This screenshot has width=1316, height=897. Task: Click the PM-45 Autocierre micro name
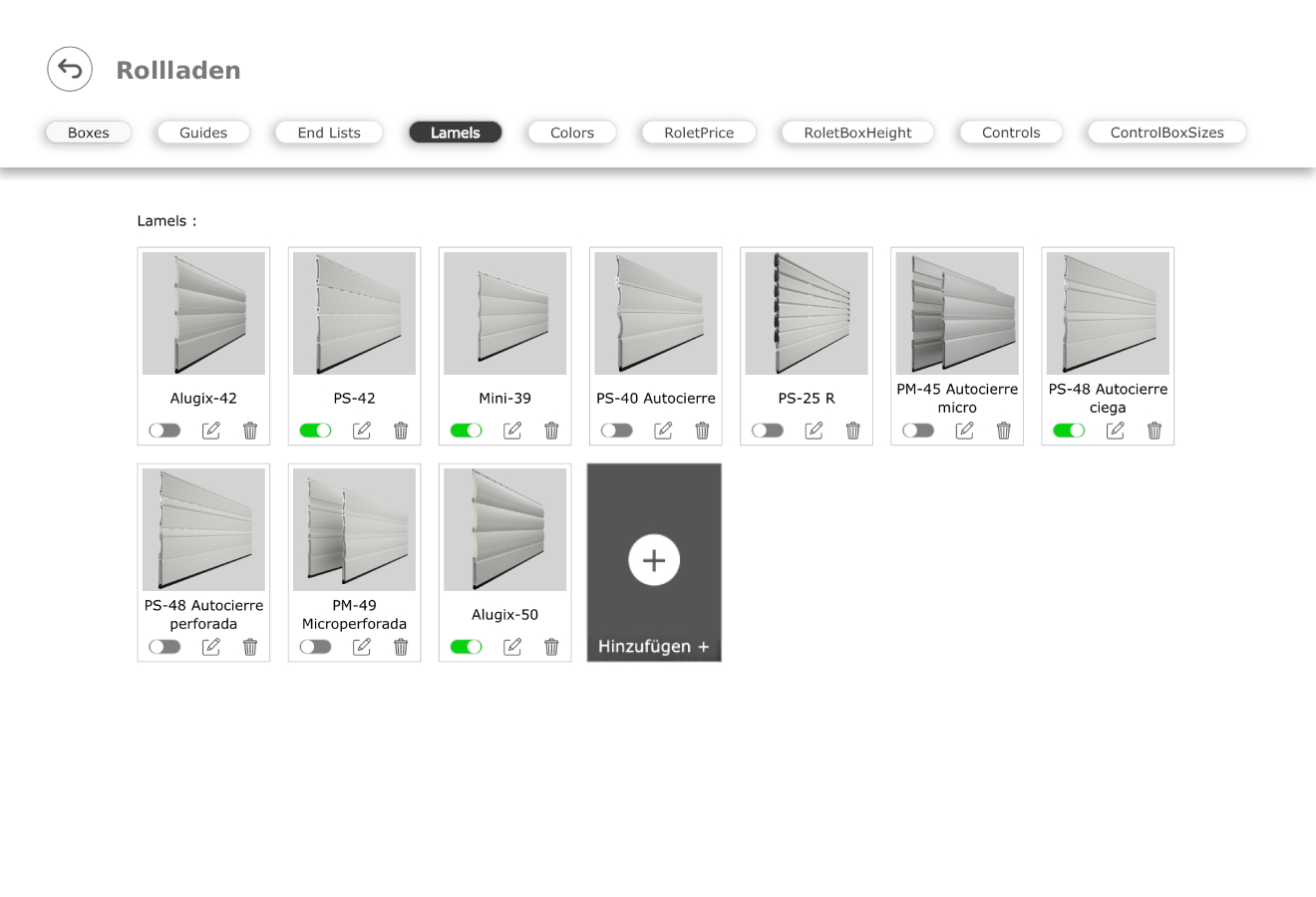(x=957, y=399)
